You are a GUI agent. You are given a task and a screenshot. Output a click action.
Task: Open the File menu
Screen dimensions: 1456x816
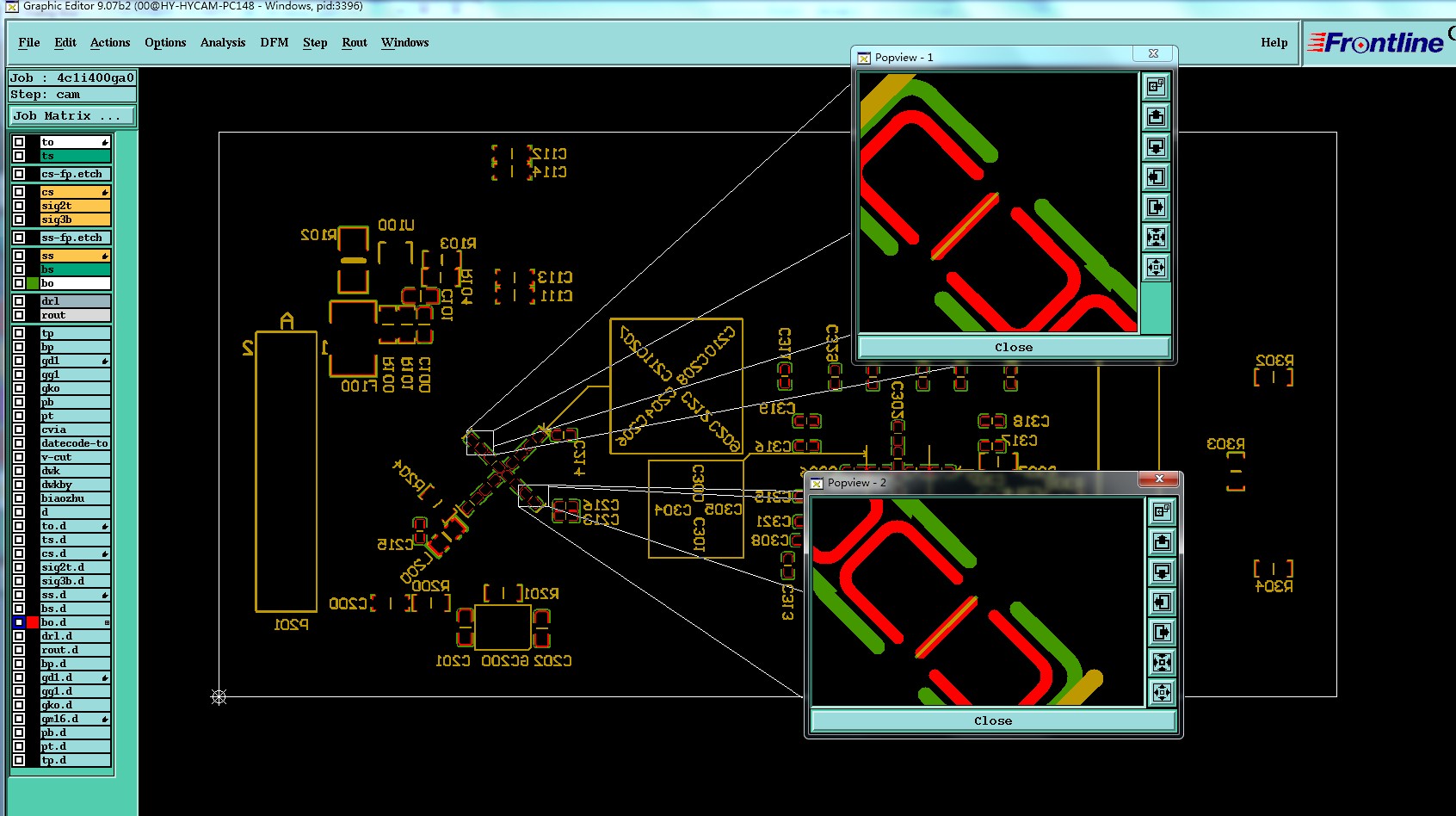[29, 42]
